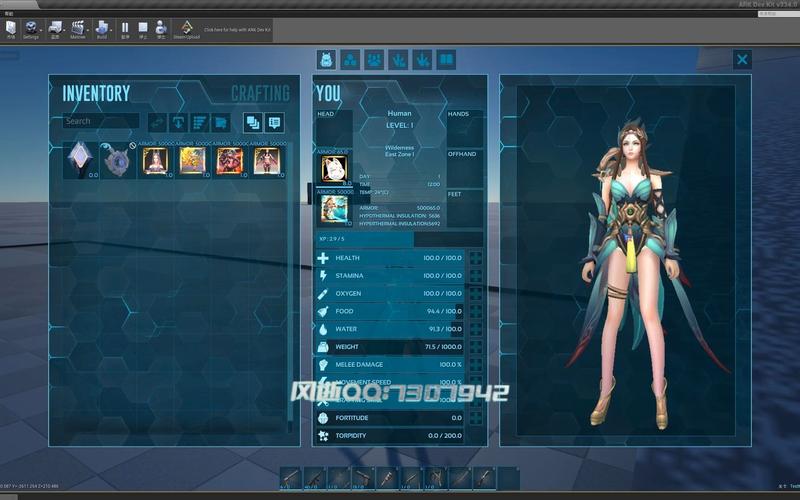Click the plus button next to Health
Viewport: 800px width, 500px height.
tap(476, 258)
